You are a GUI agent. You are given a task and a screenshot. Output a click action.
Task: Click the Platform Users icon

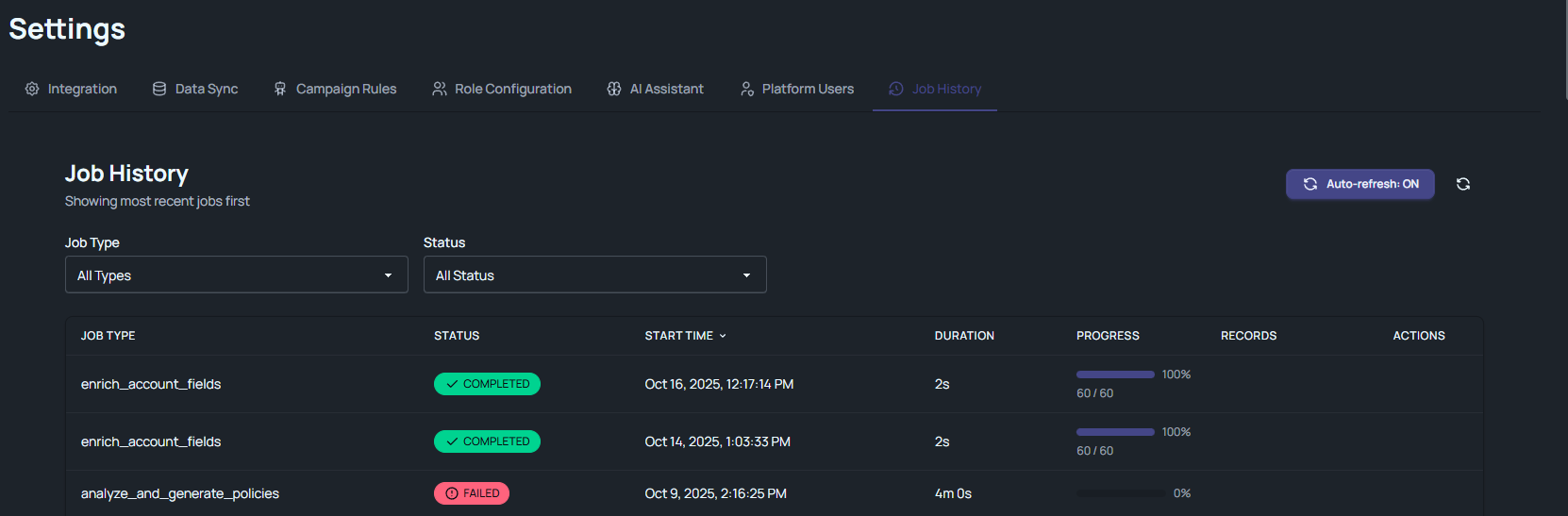(x=747, y=89)
